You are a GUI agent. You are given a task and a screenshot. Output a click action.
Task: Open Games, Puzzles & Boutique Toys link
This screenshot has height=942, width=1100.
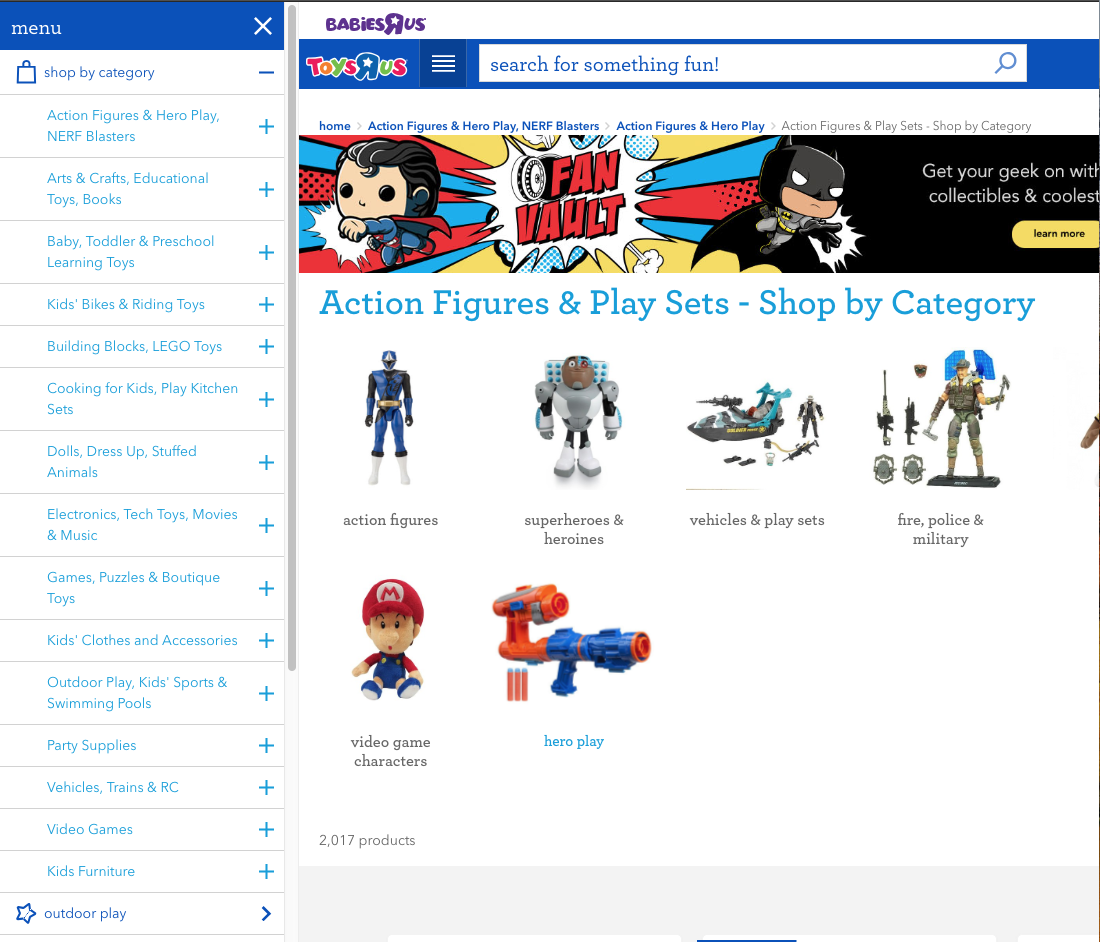click(x=133, y=588)
